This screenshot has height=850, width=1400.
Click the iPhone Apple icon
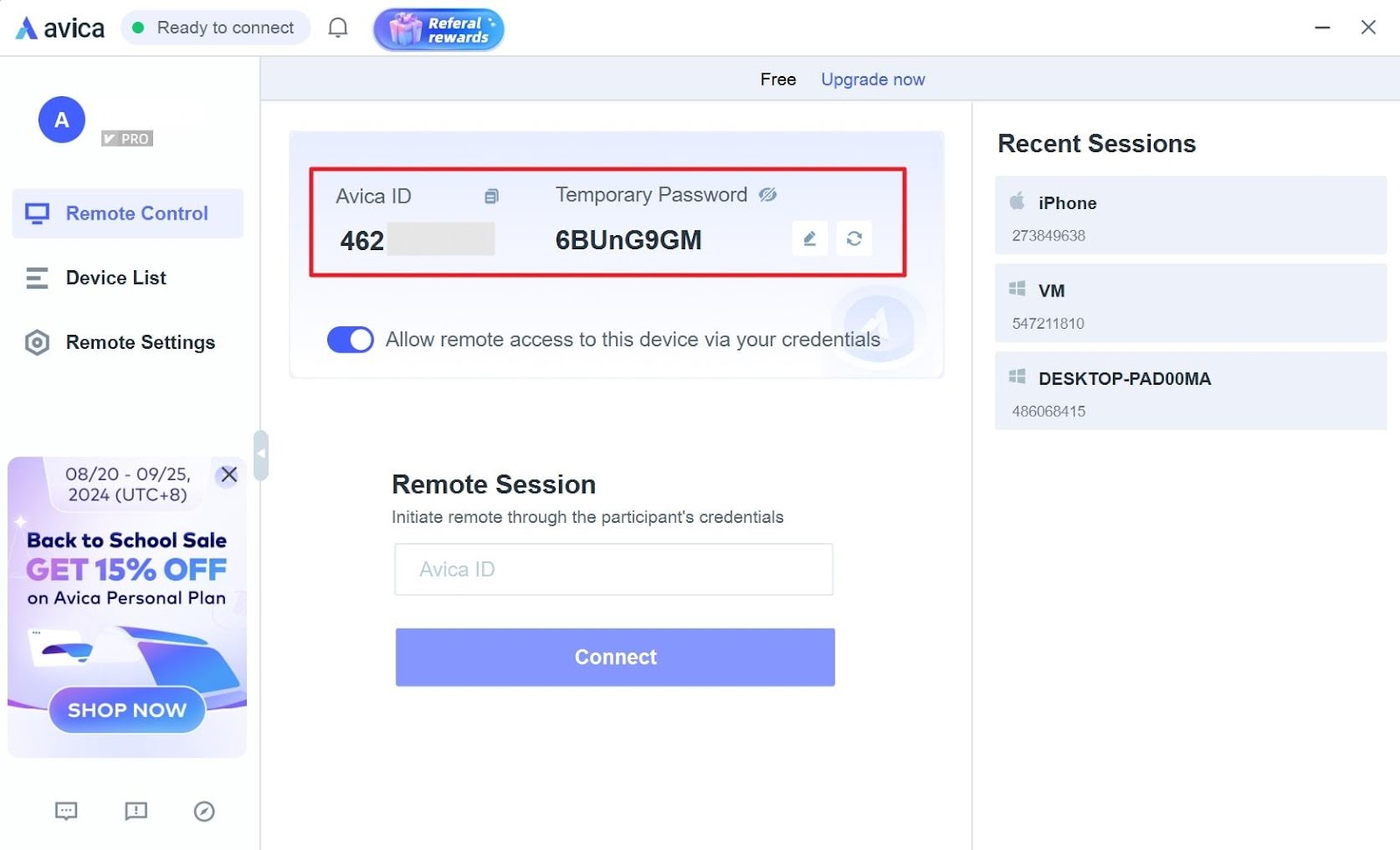coord(1017,201)
